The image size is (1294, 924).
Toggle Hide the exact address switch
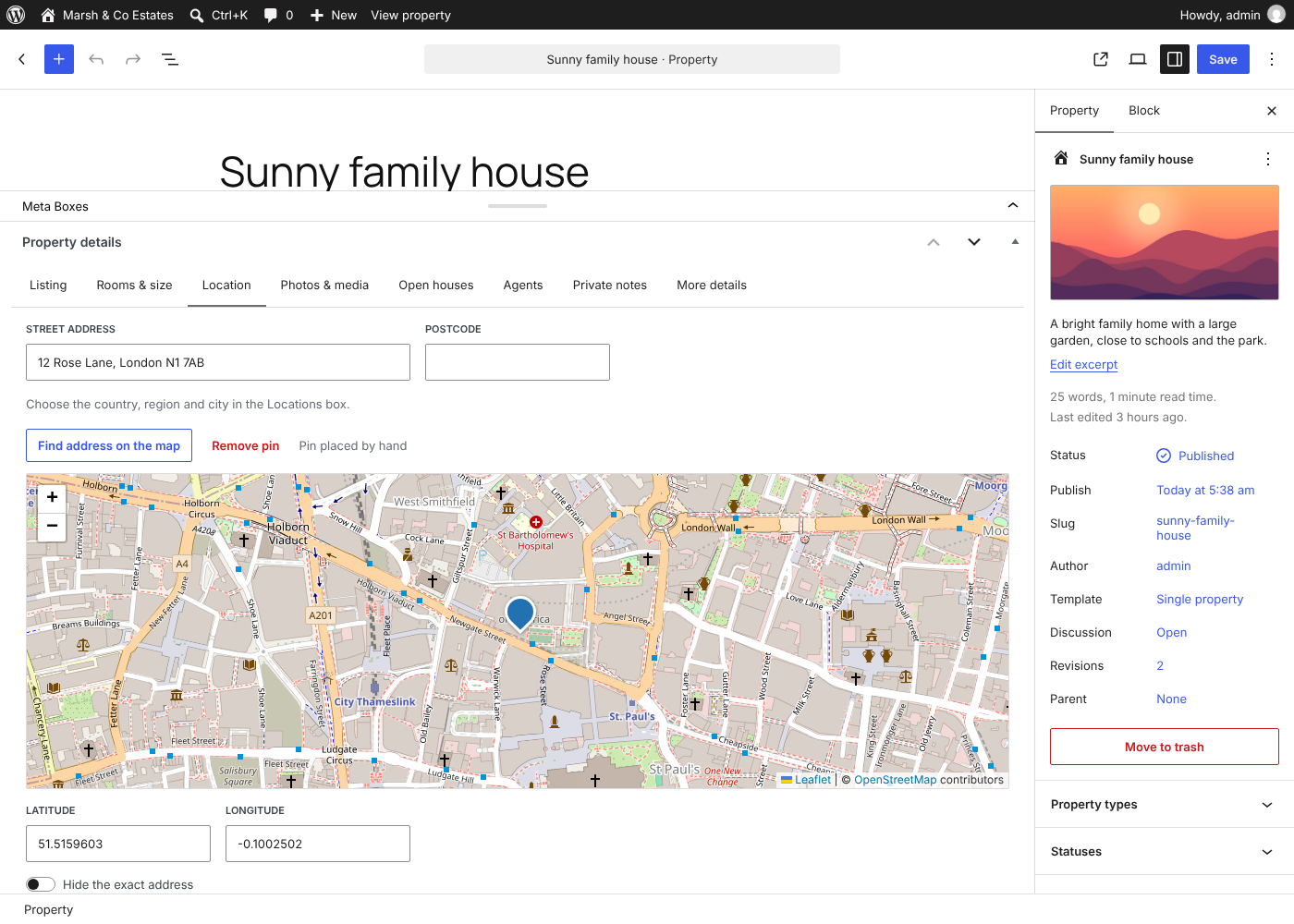click(41, 884)
